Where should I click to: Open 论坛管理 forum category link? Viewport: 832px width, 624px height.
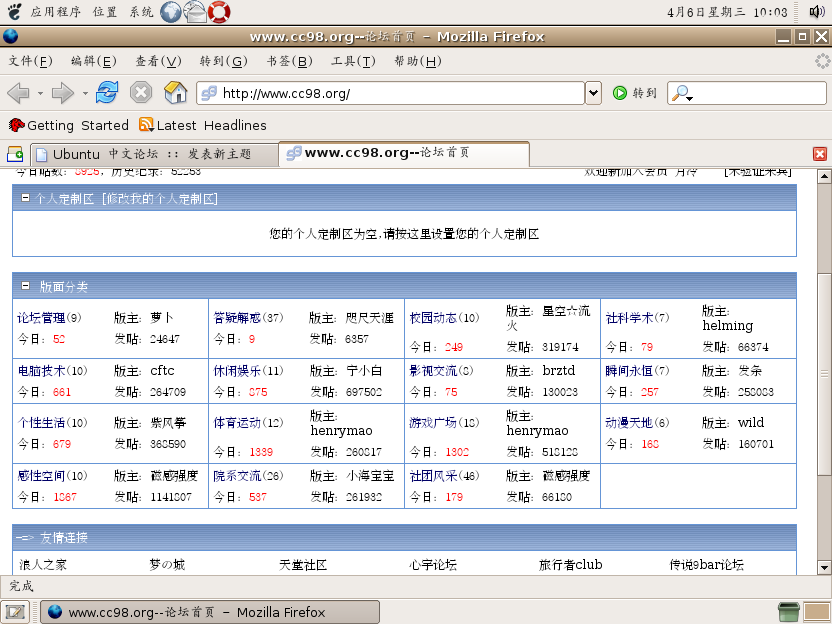pos(41,318)
